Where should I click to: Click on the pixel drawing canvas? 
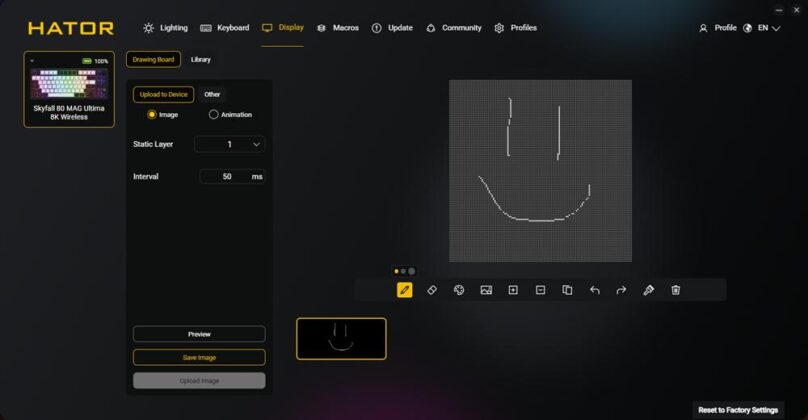pyautogui.click(x=541, y=171)
